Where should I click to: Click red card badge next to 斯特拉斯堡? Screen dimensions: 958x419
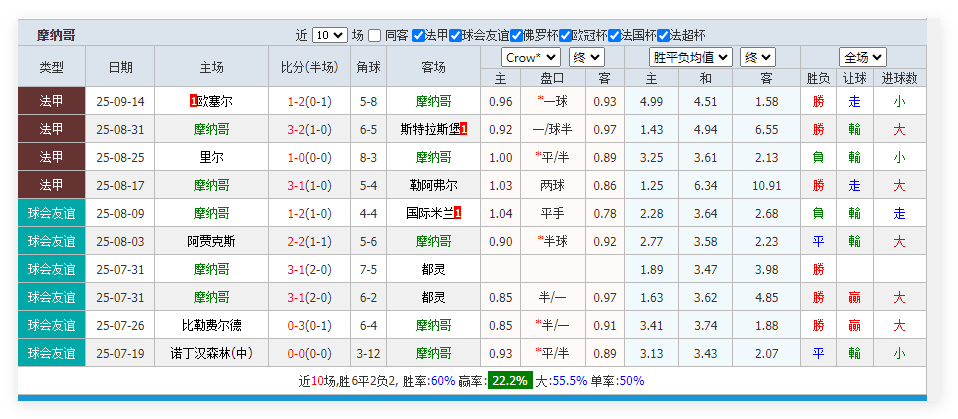(464, 129)
